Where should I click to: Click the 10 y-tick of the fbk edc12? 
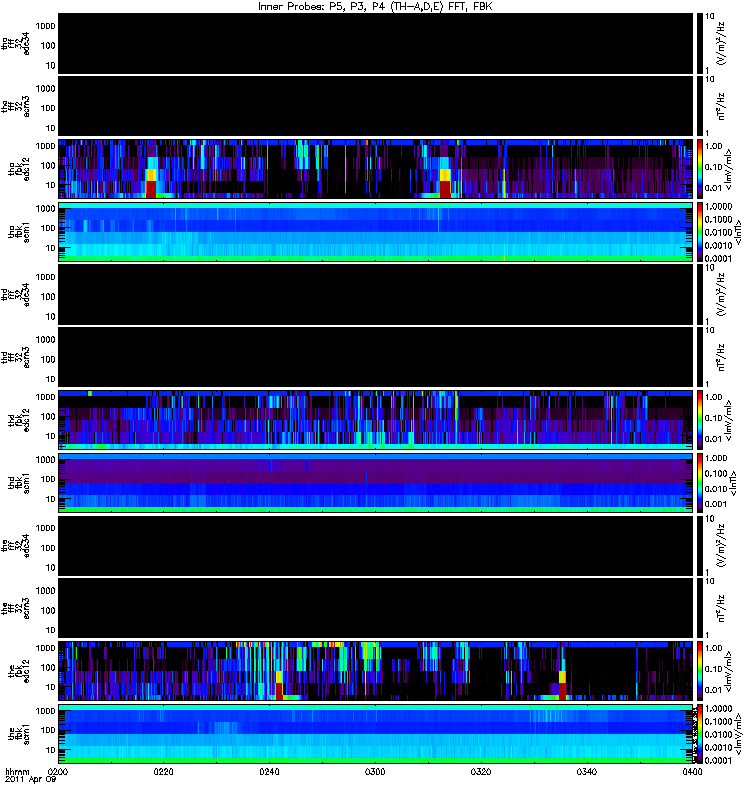(51, 687)
